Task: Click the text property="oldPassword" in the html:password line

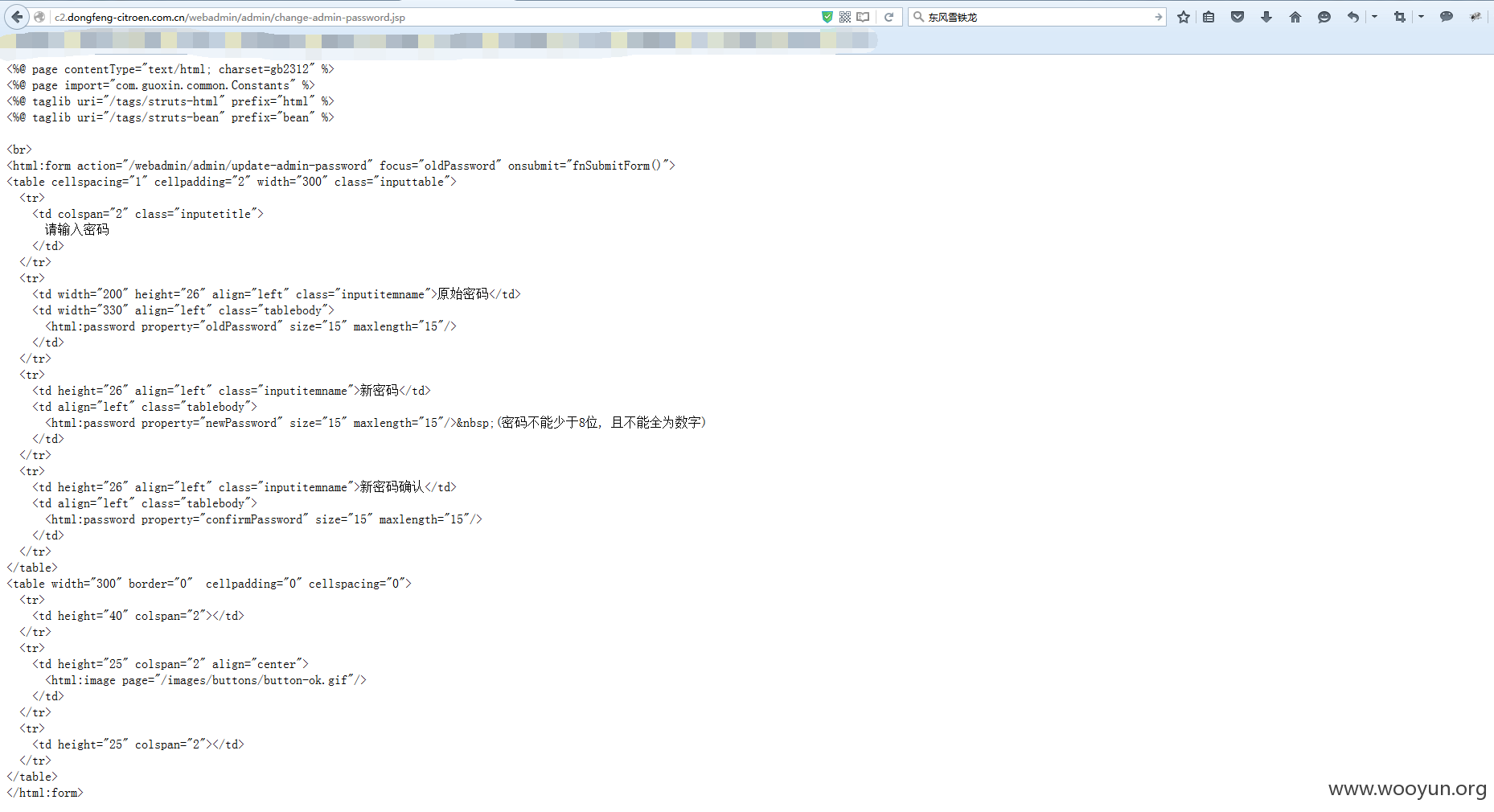Action: click(x=212, y=326)
